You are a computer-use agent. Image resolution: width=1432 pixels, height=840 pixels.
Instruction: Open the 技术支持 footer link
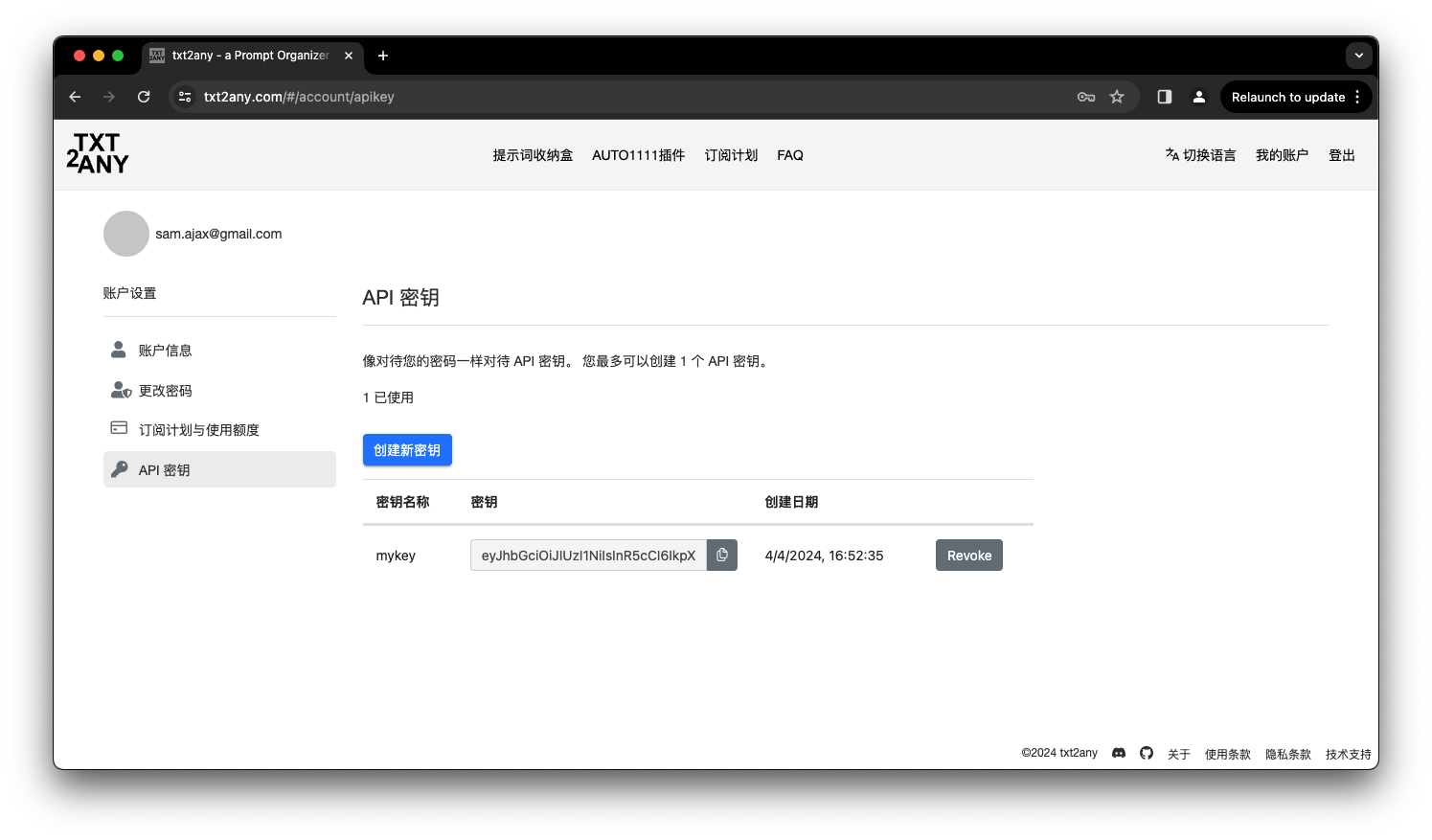(1349, 754)
